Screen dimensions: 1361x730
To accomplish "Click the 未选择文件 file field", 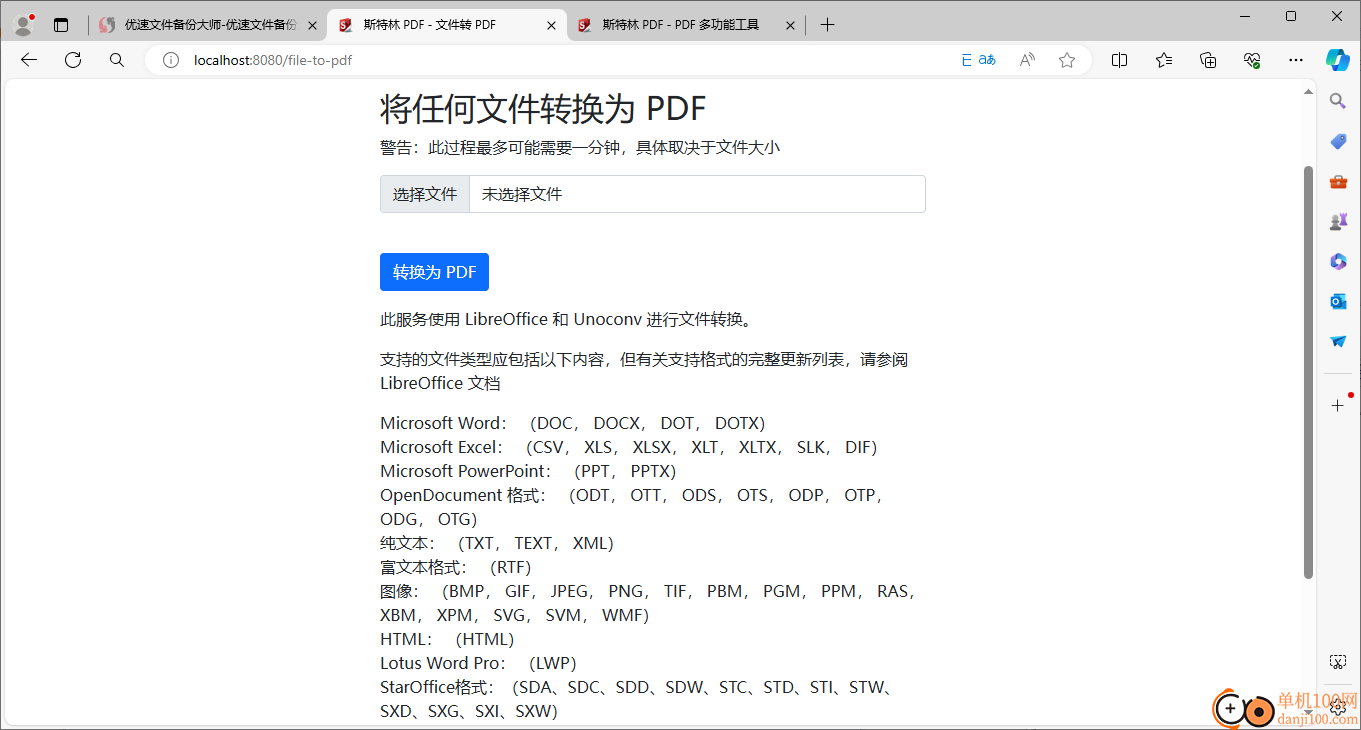I will click(653, 194).
